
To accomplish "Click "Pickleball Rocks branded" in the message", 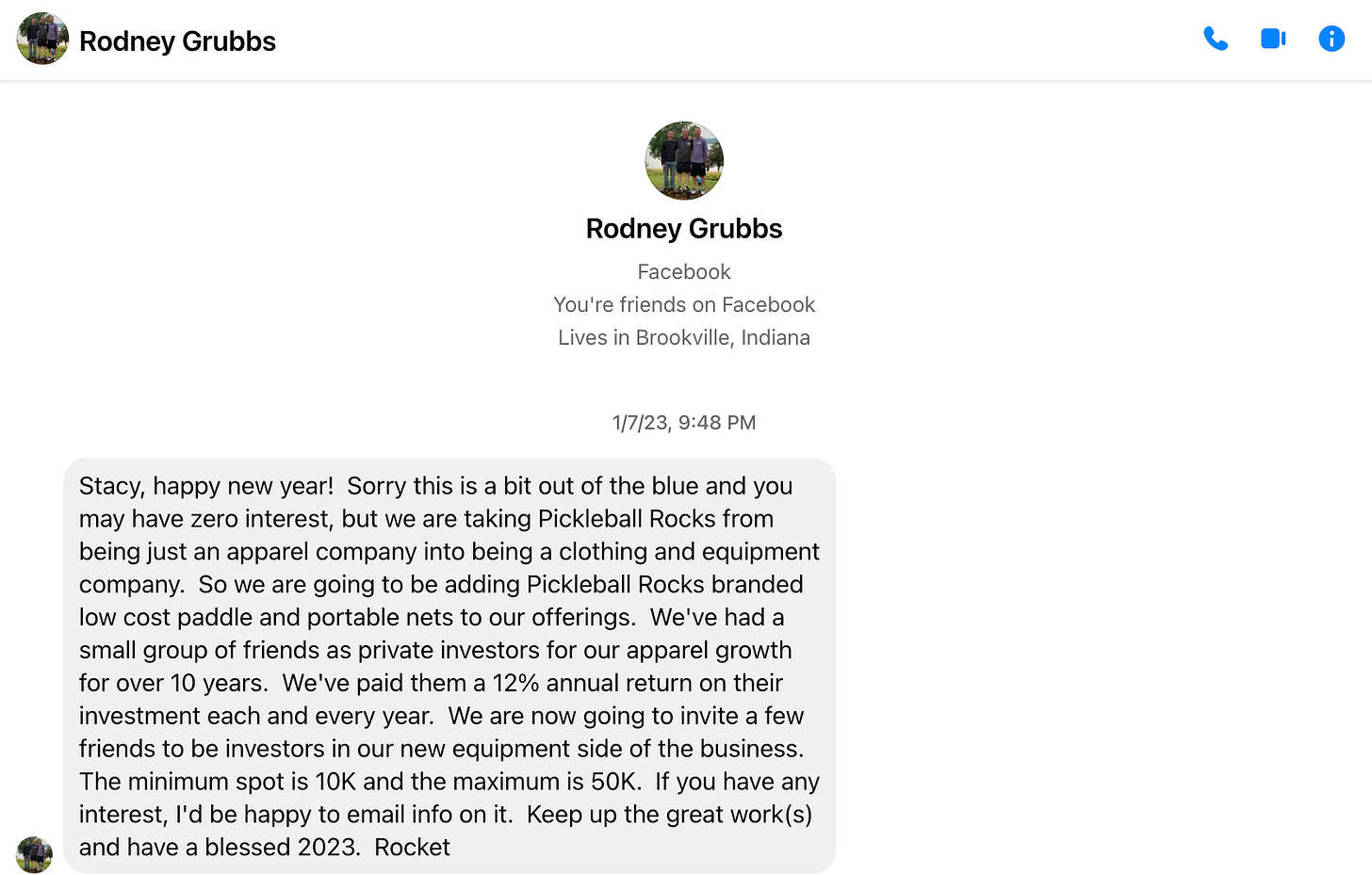I will click(664, 584).
